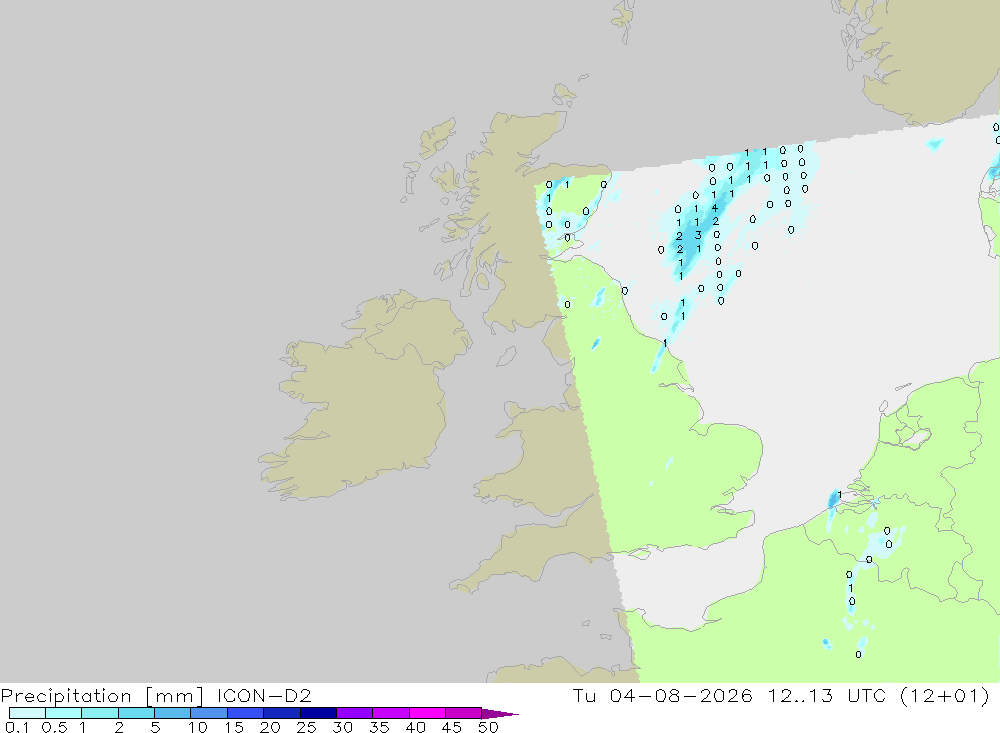
Task: Click the precipitation value '4' over the North Sea
Action: click(x=715, y=208)
